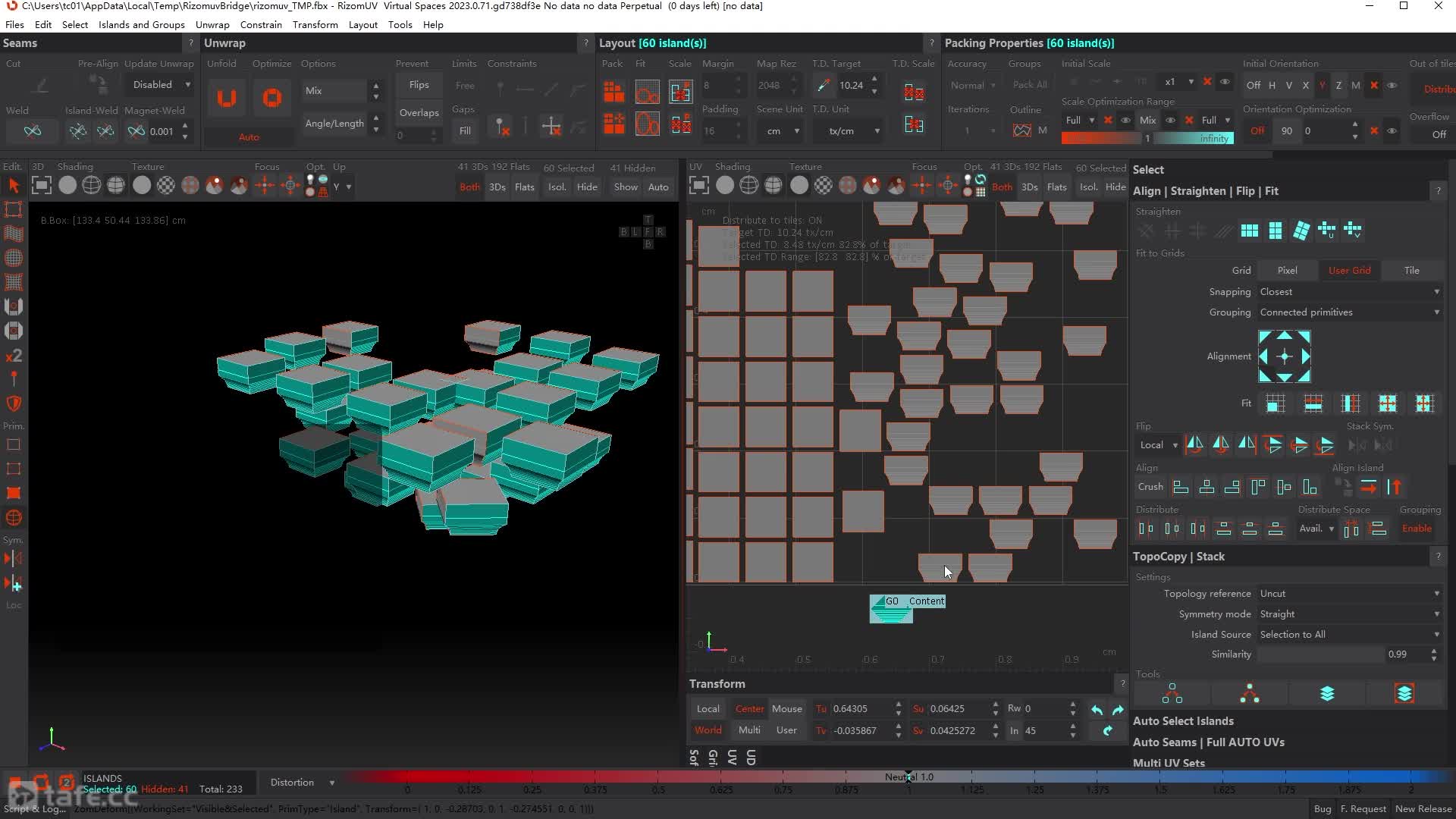
Task: Click the x2 symmetry tool in left sidebar
Action: [x=14, y=356]
